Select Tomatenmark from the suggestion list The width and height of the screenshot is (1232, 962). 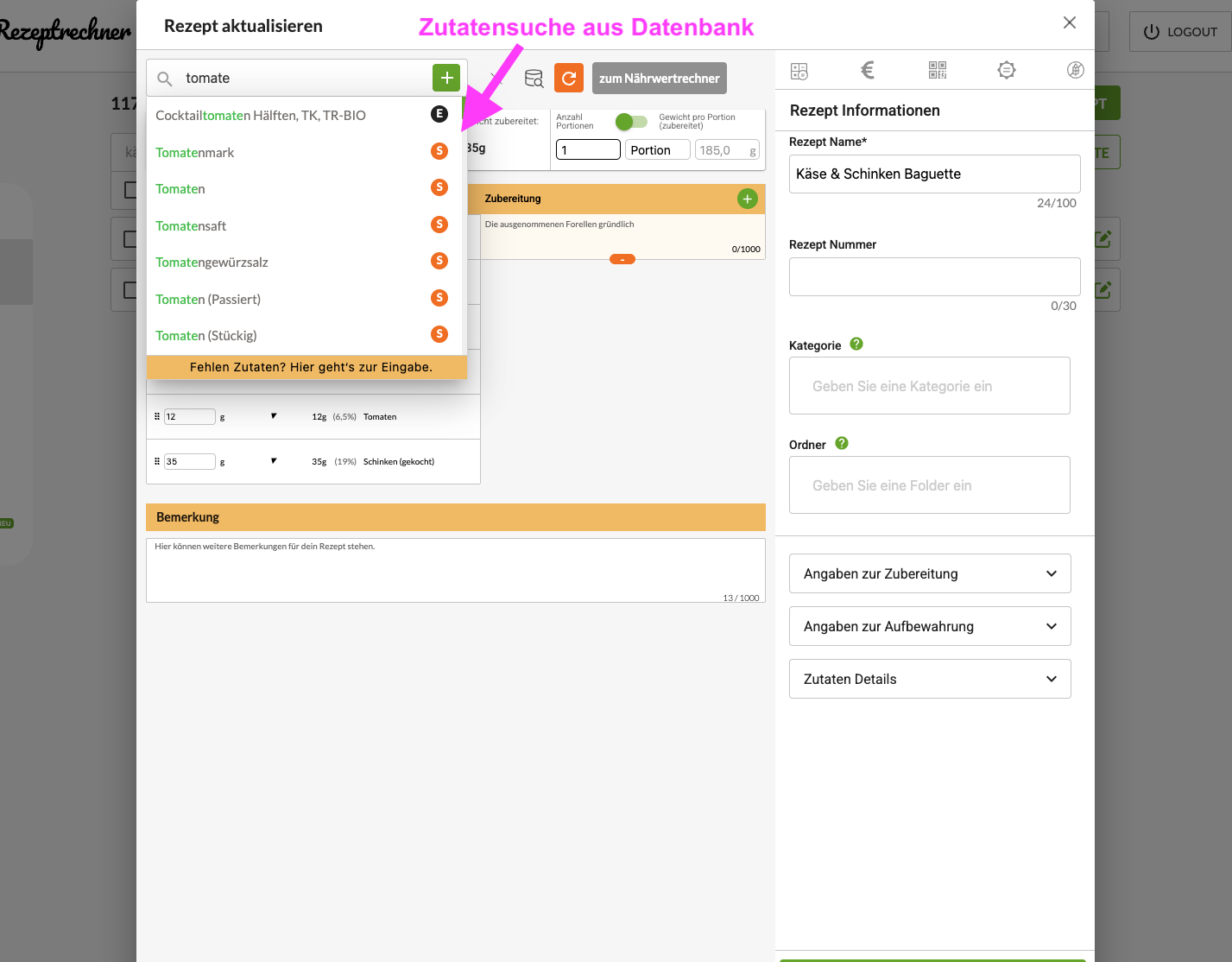coord(195,153)
